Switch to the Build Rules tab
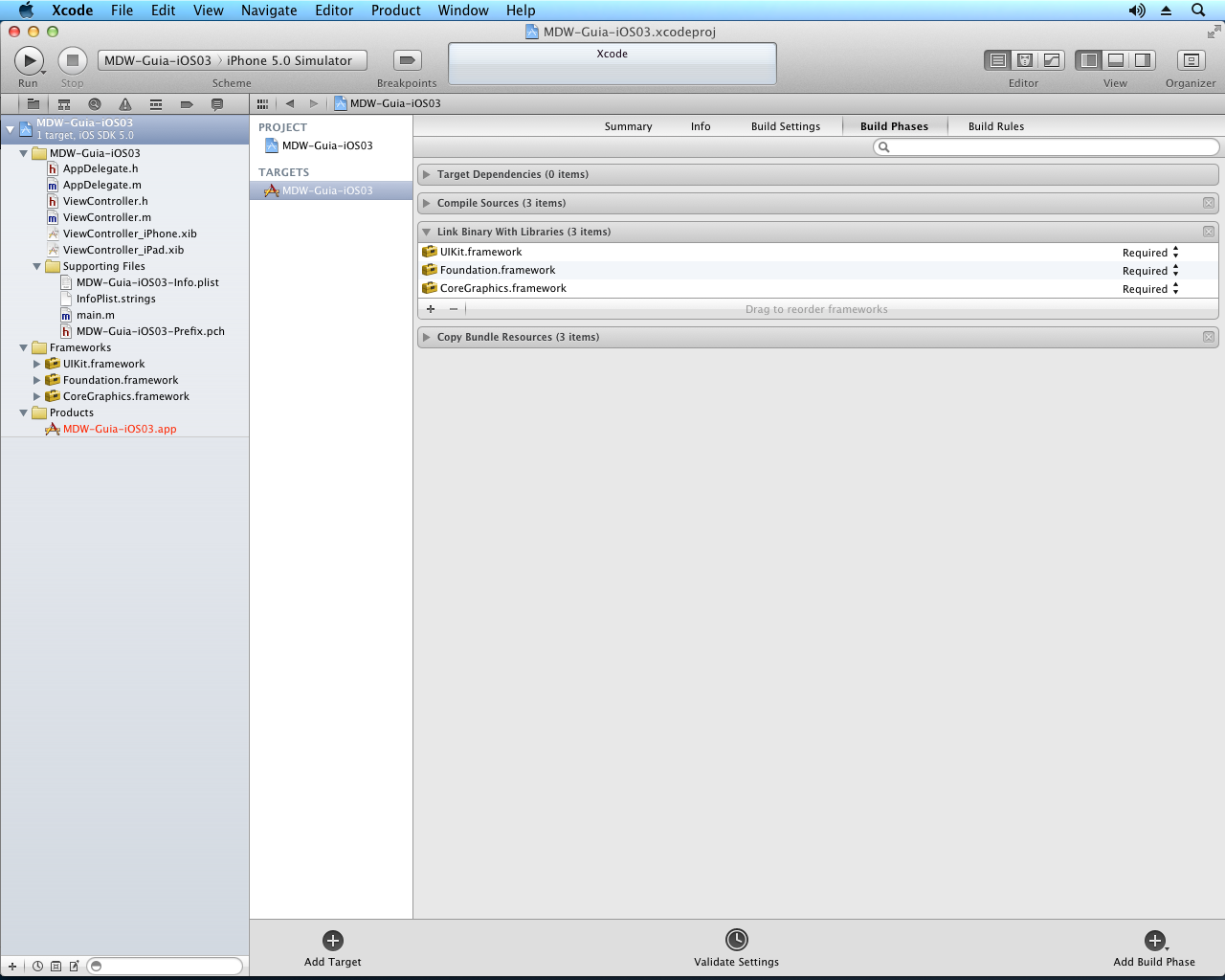 tap(996, 126)
